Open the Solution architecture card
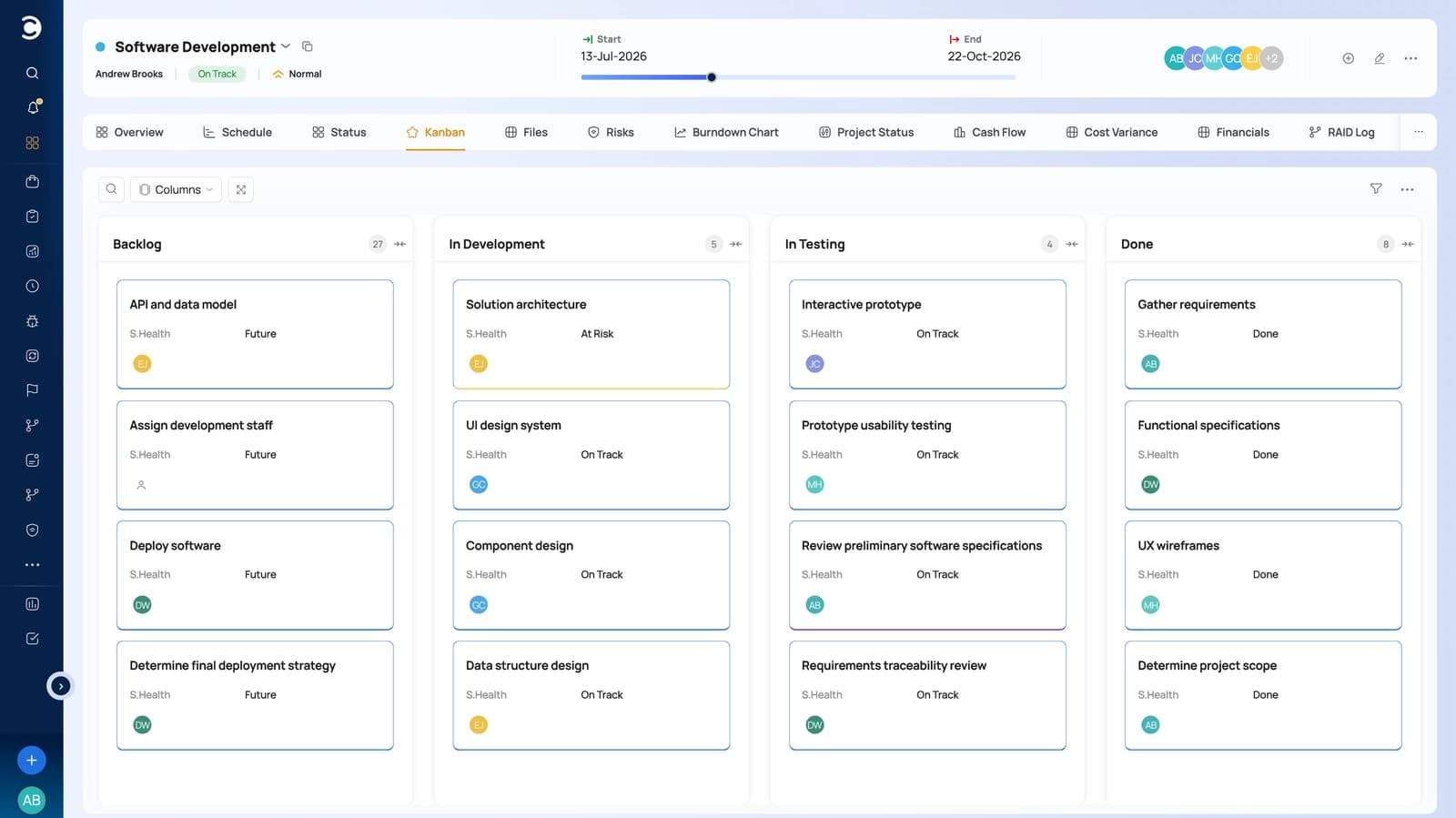Image resolution: width=1456 pixels, height=818 pixels. click(x=591, y=334)
